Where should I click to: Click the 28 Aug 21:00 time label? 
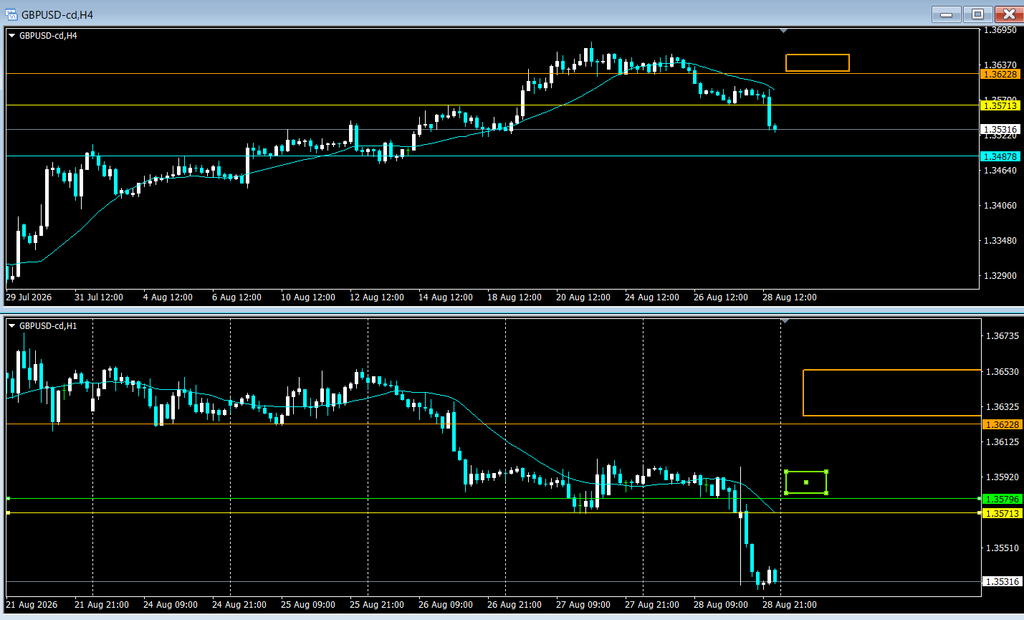(x=789, y=605)
